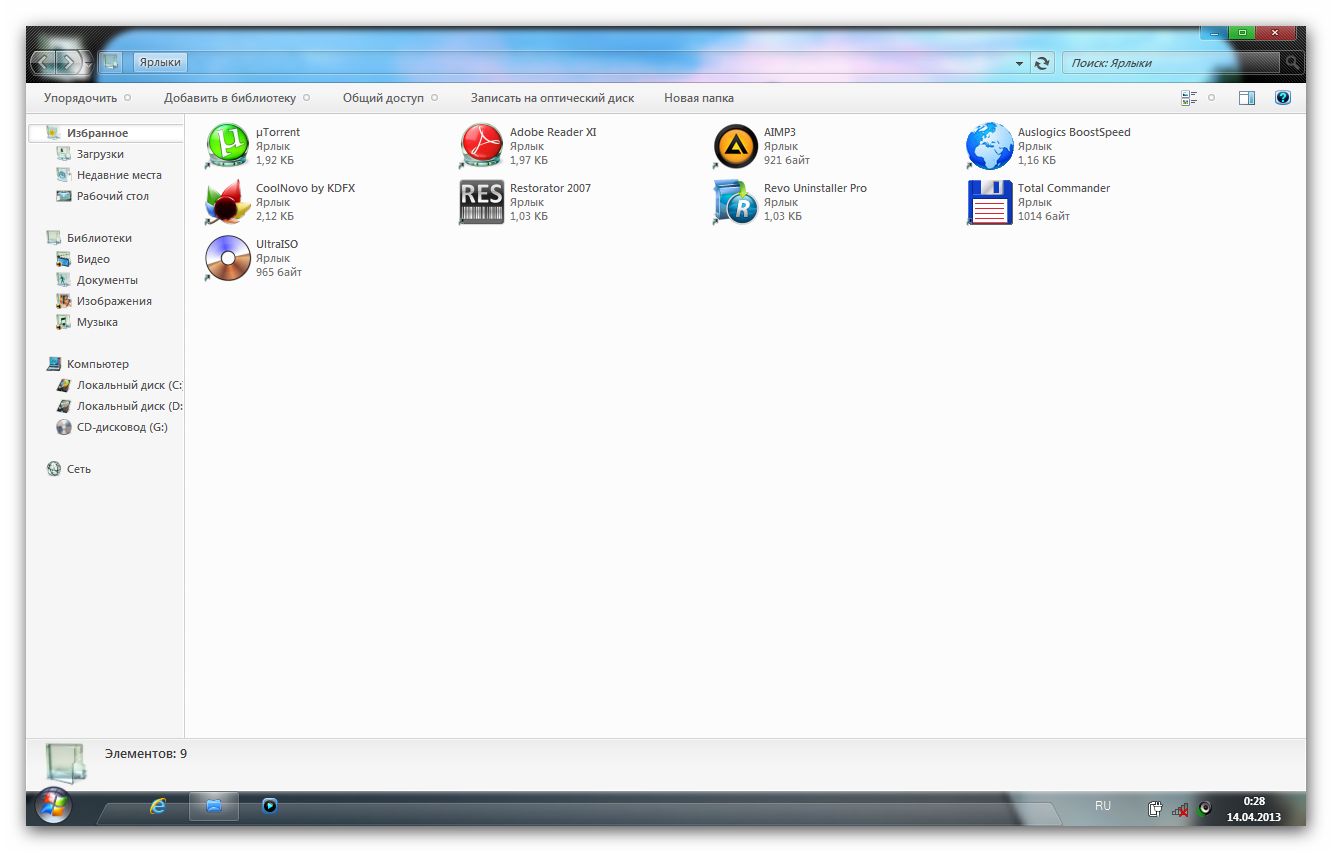Image resolution: width=1332 pixels, height=852 pixels.
Task: Open the Упорядочить menu
Action: click(x=87, y=98)
